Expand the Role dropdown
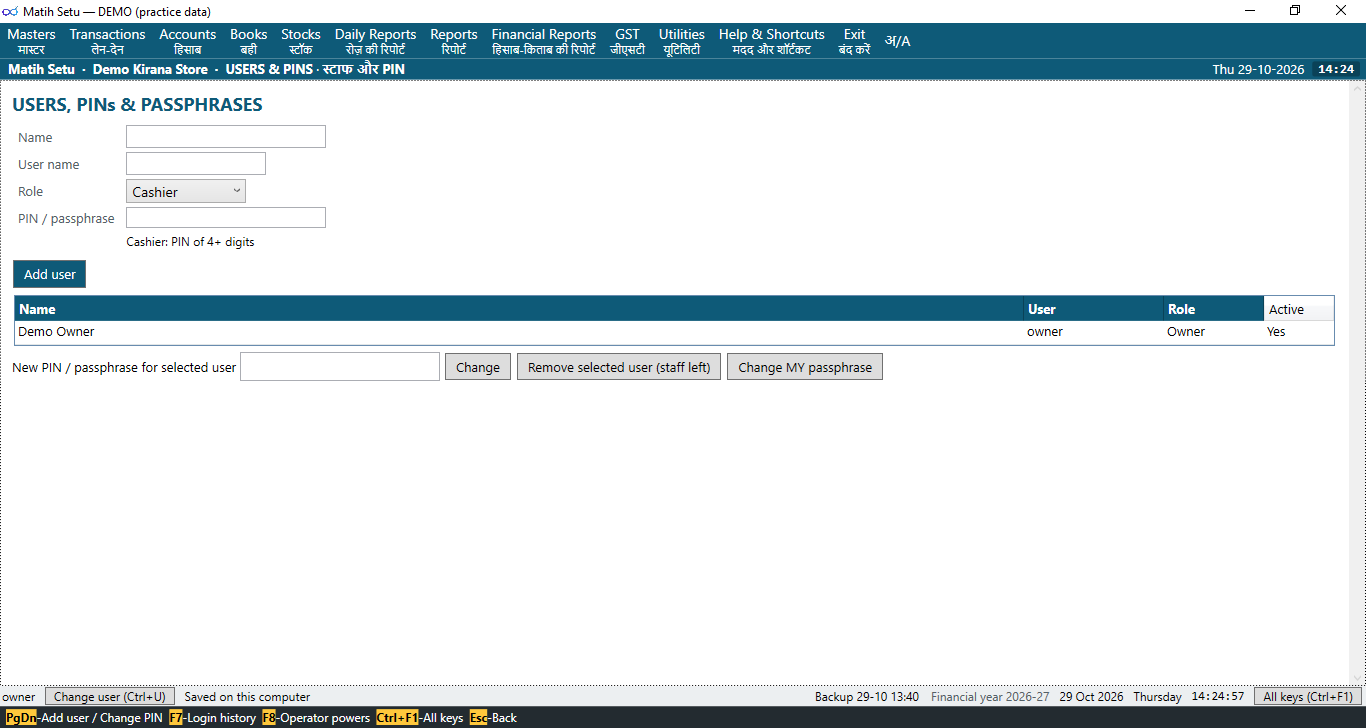This screenshot has height=728, width=1366. [186, 191]
